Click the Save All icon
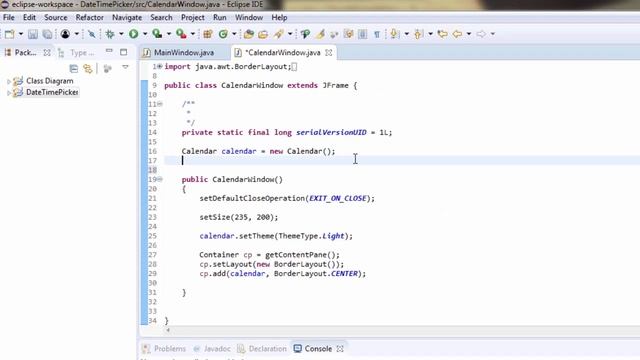 click(x=47, y=34)
